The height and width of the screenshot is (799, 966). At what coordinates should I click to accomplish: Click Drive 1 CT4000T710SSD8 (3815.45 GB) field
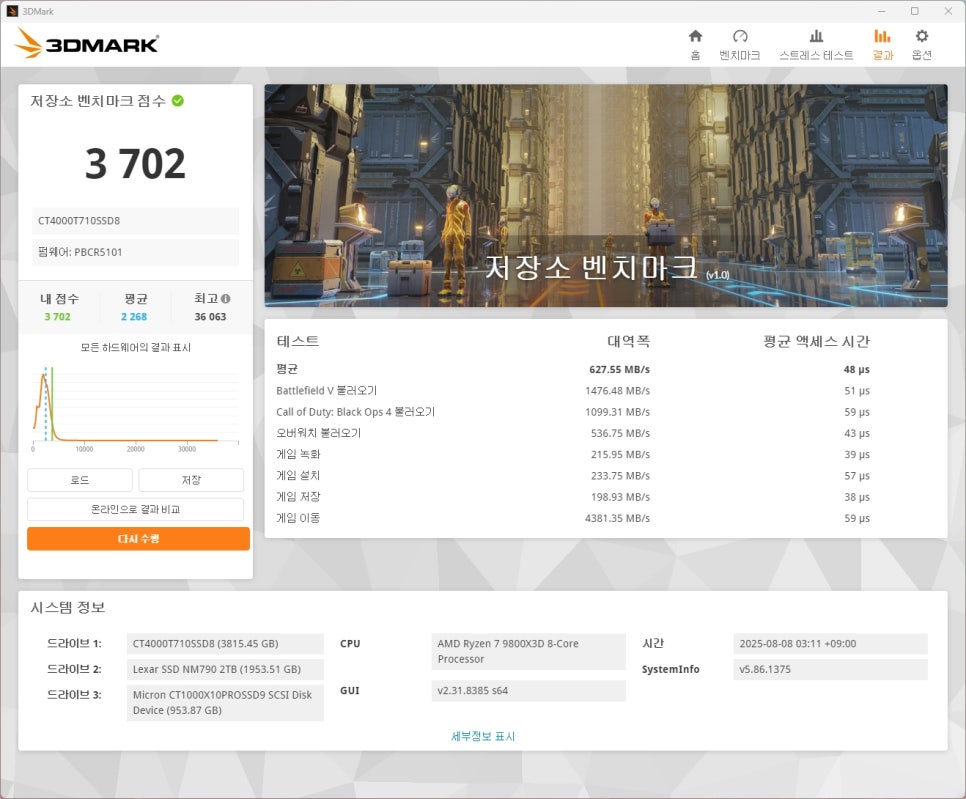[x=225, y=644]
